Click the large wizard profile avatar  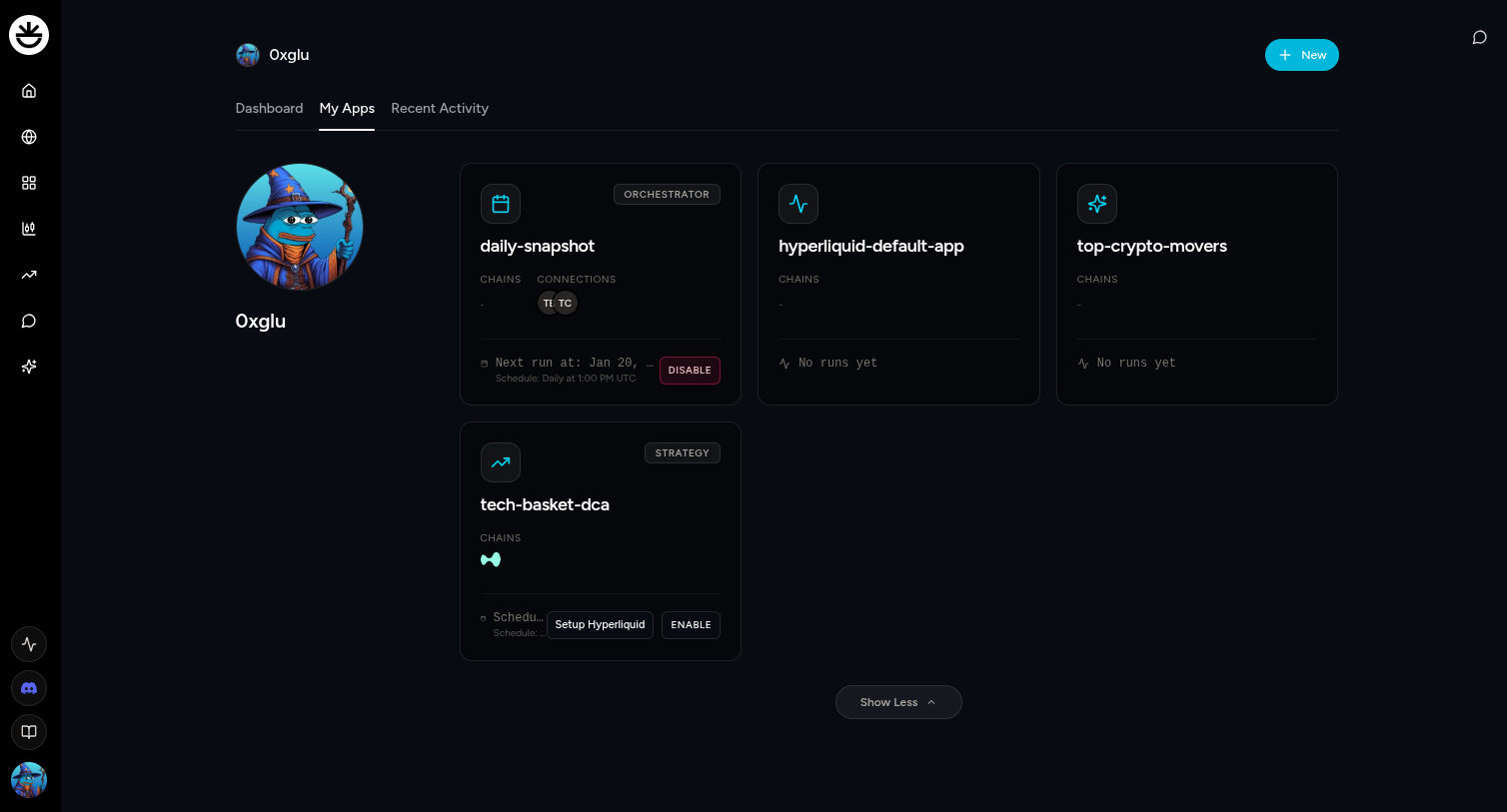[x=300, y=227]
